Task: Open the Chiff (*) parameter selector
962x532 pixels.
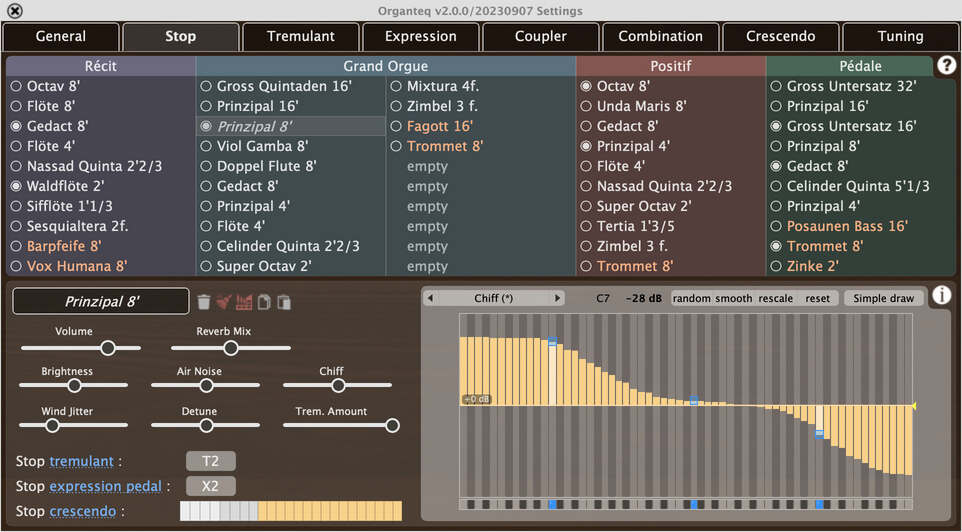Action: coord(494,298)
